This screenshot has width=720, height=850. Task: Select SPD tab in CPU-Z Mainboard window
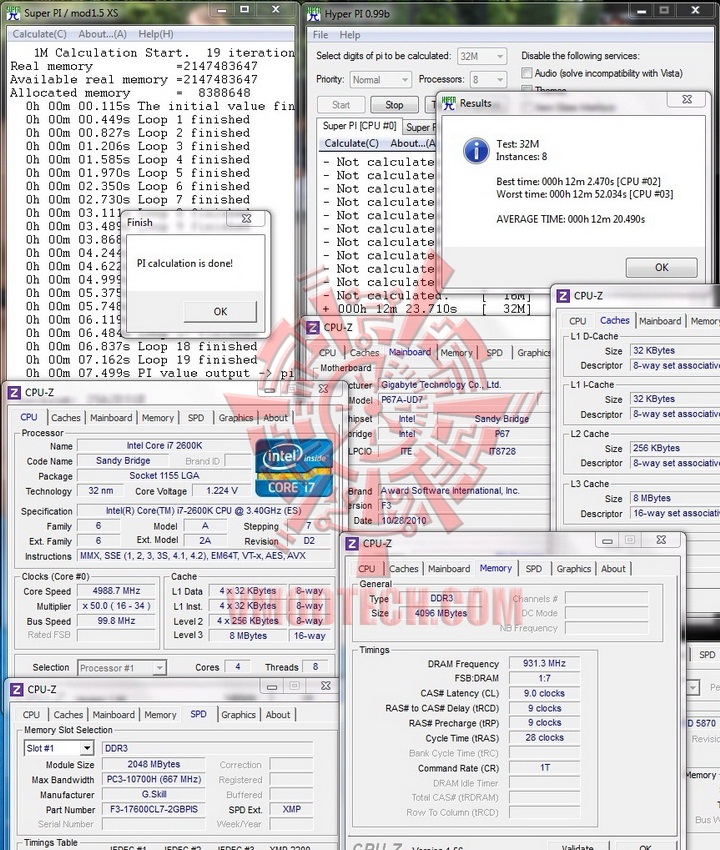pos(494,352)
